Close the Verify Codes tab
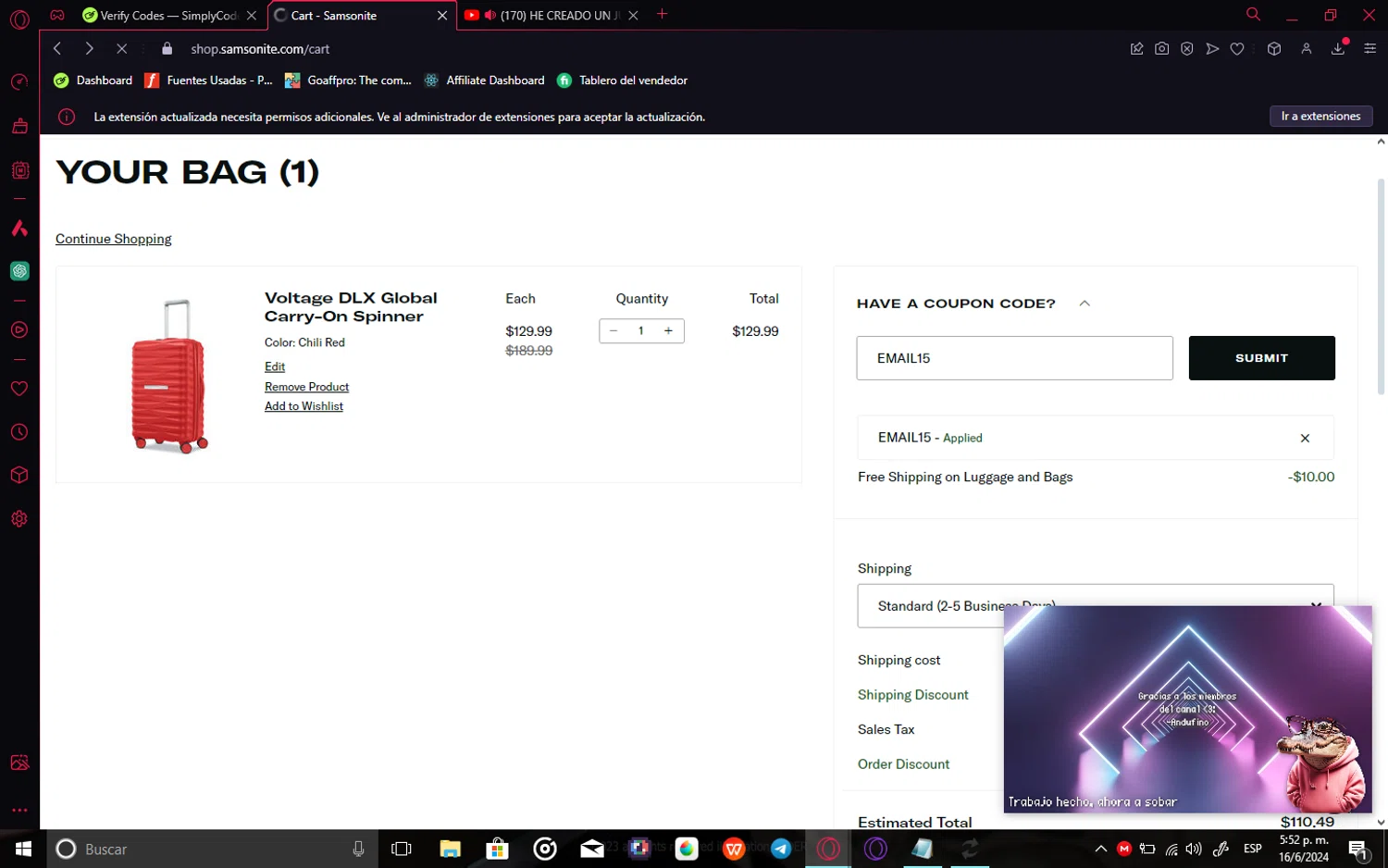Image resolution: width=1388 pixels, height=868 pixels. click(252, 16)
